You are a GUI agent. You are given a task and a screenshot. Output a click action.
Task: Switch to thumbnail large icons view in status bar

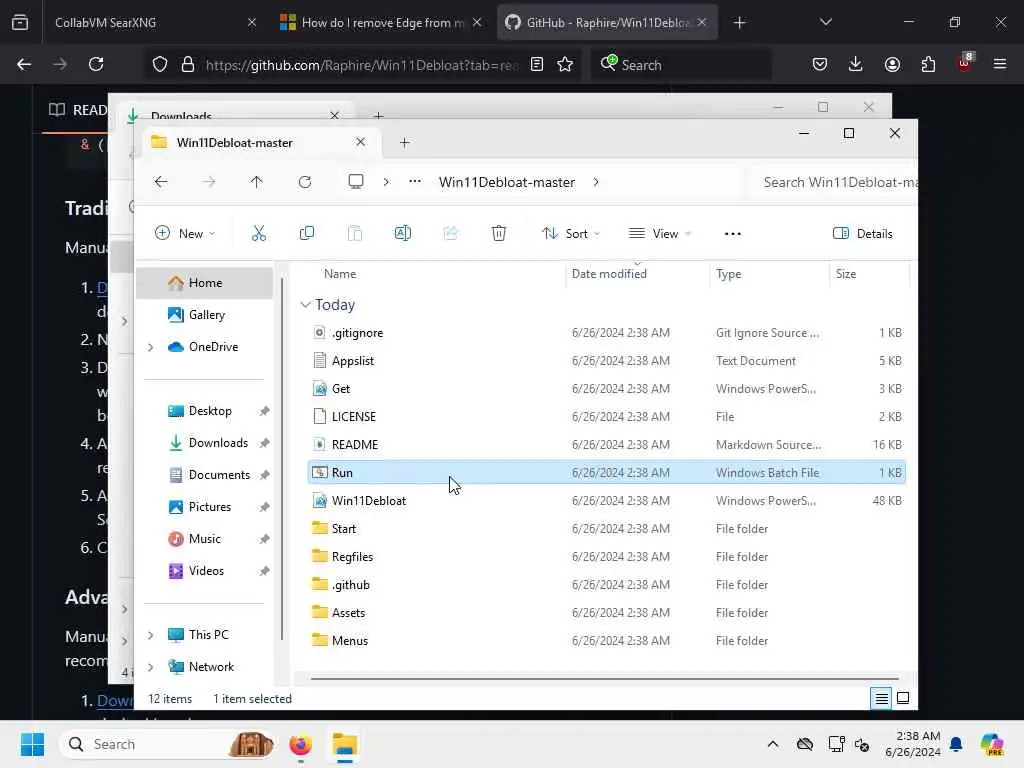tap(903, 698)
